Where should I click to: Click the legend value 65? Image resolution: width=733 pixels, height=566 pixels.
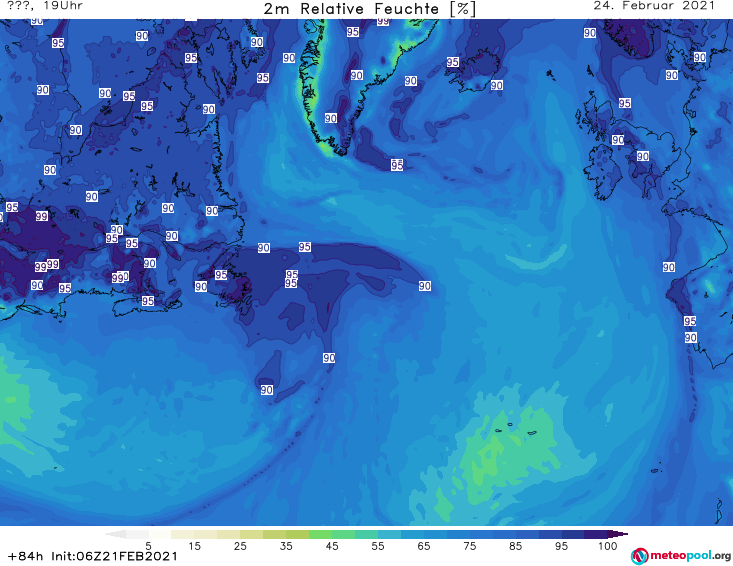click(424, 546)
